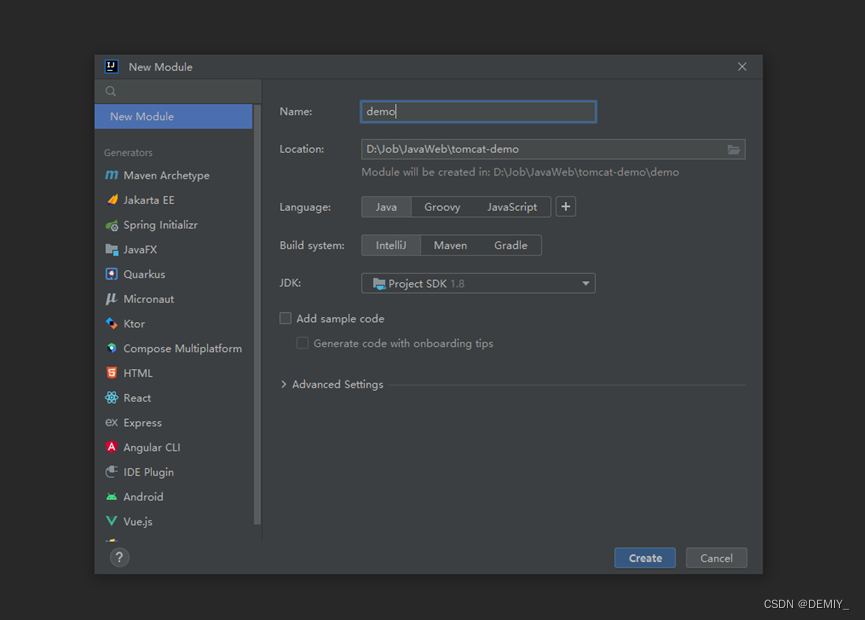Select the Express generator label
Screen dimensions: 865x620
pos(142,423)
